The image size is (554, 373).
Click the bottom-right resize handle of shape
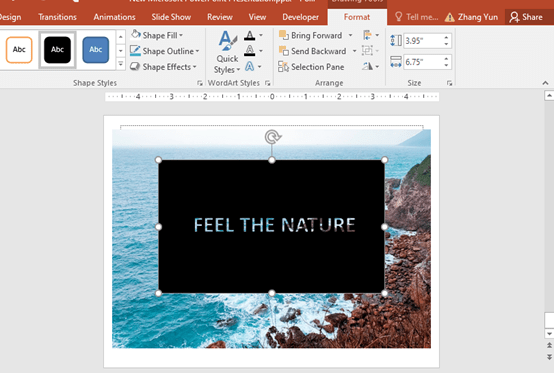click(x=384, y=293)
